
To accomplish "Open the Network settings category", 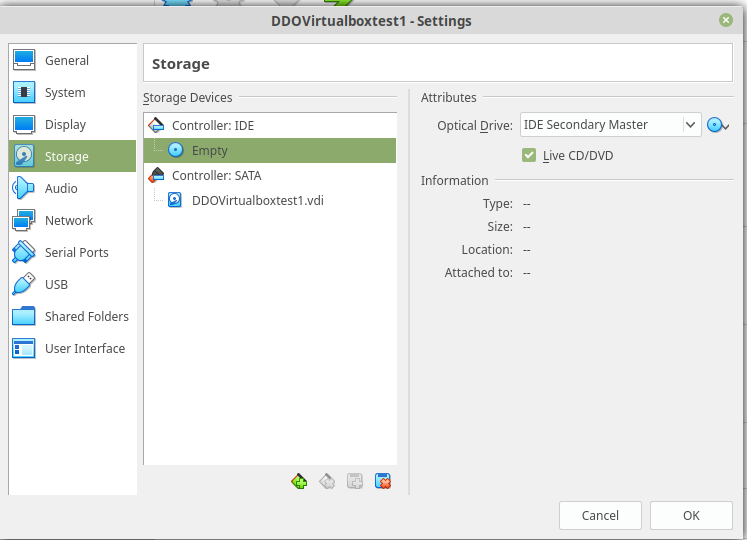I will [72, 220].
